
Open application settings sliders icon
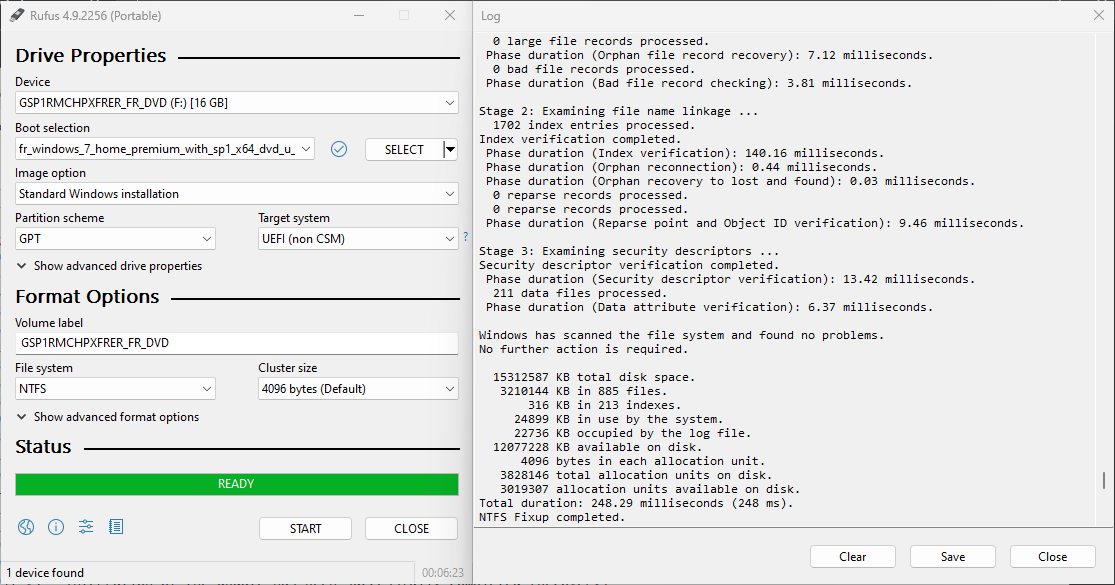(x=86, y=527)
